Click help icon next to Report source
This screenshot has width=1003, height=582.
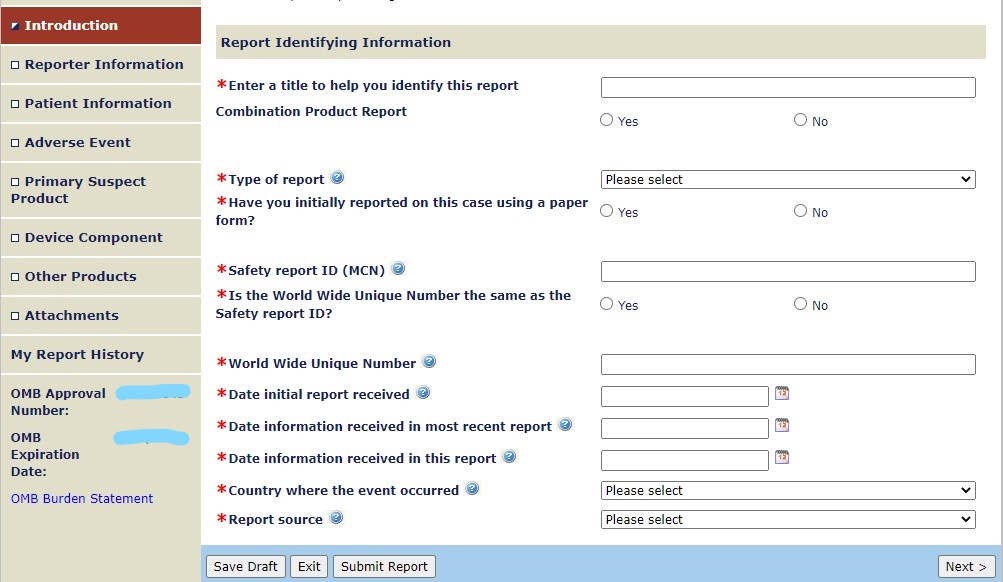pyautogui.click(x=336, y=518)
